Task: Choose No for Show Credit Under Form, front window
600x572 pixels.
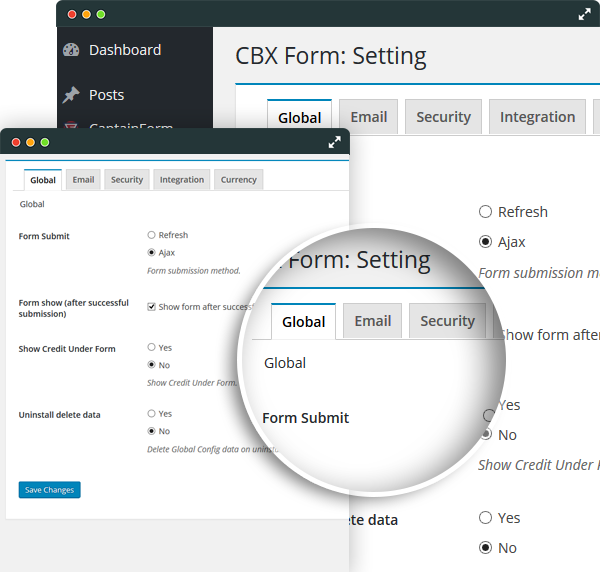Action: point(152,365)
